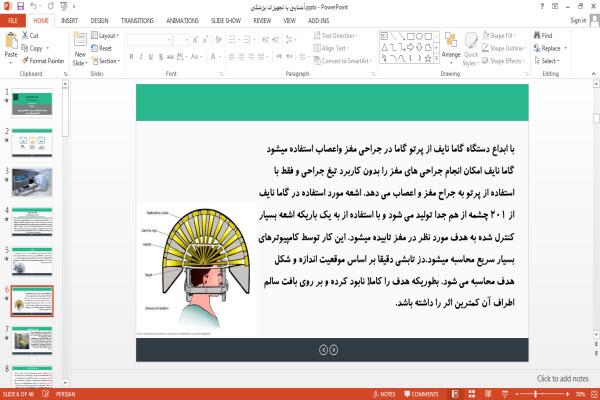Toggle Underline formatting

click(x=151, y=57)
